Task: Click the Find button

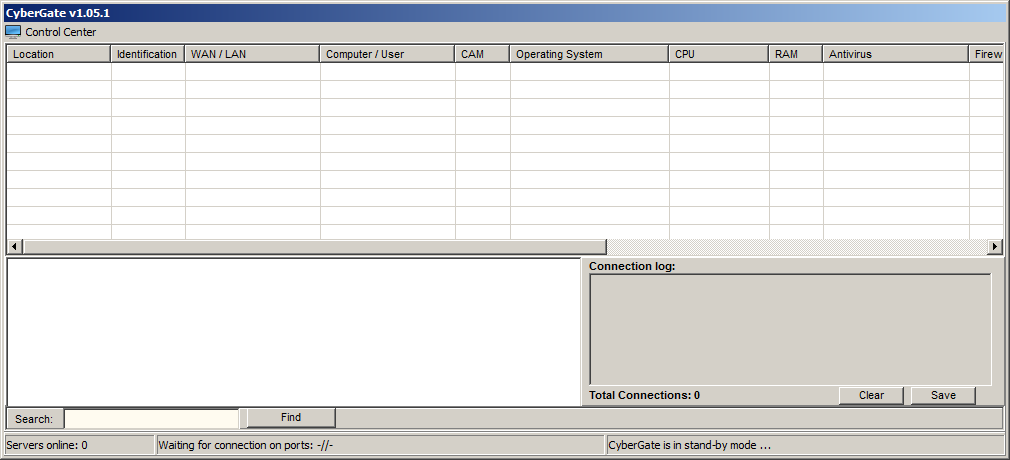Action: click(x=291, y=418)
